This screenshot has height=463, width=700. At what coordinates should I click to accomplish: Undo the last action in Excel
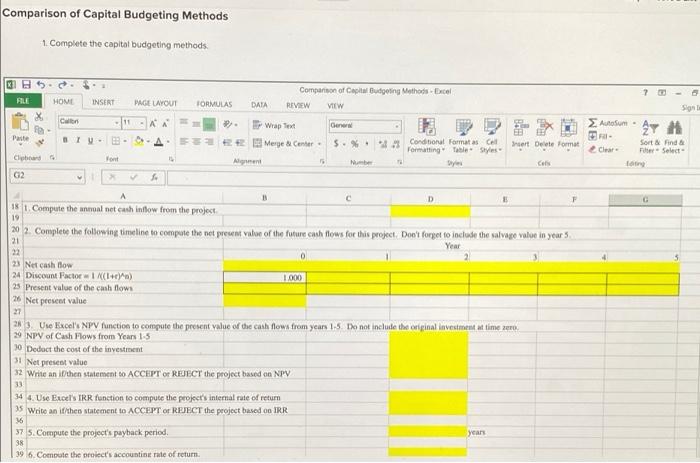coord(41,84)
